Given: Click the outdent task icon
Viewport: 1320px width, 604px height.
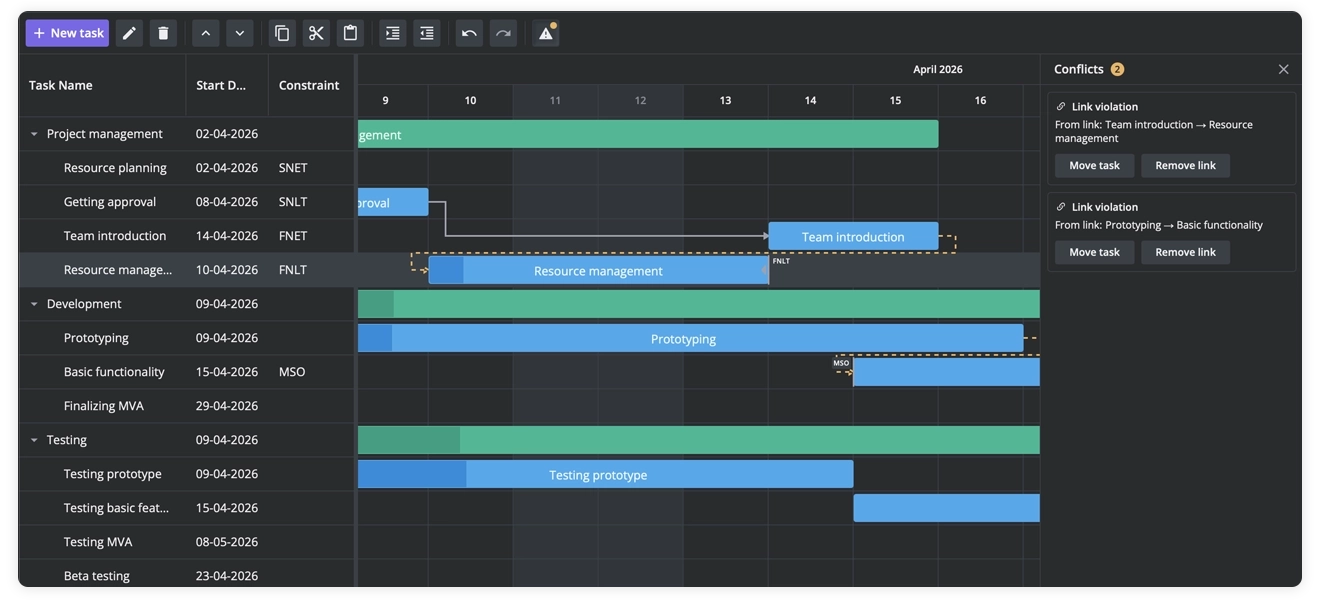Looking at the screenshot, I should point(427,33).
